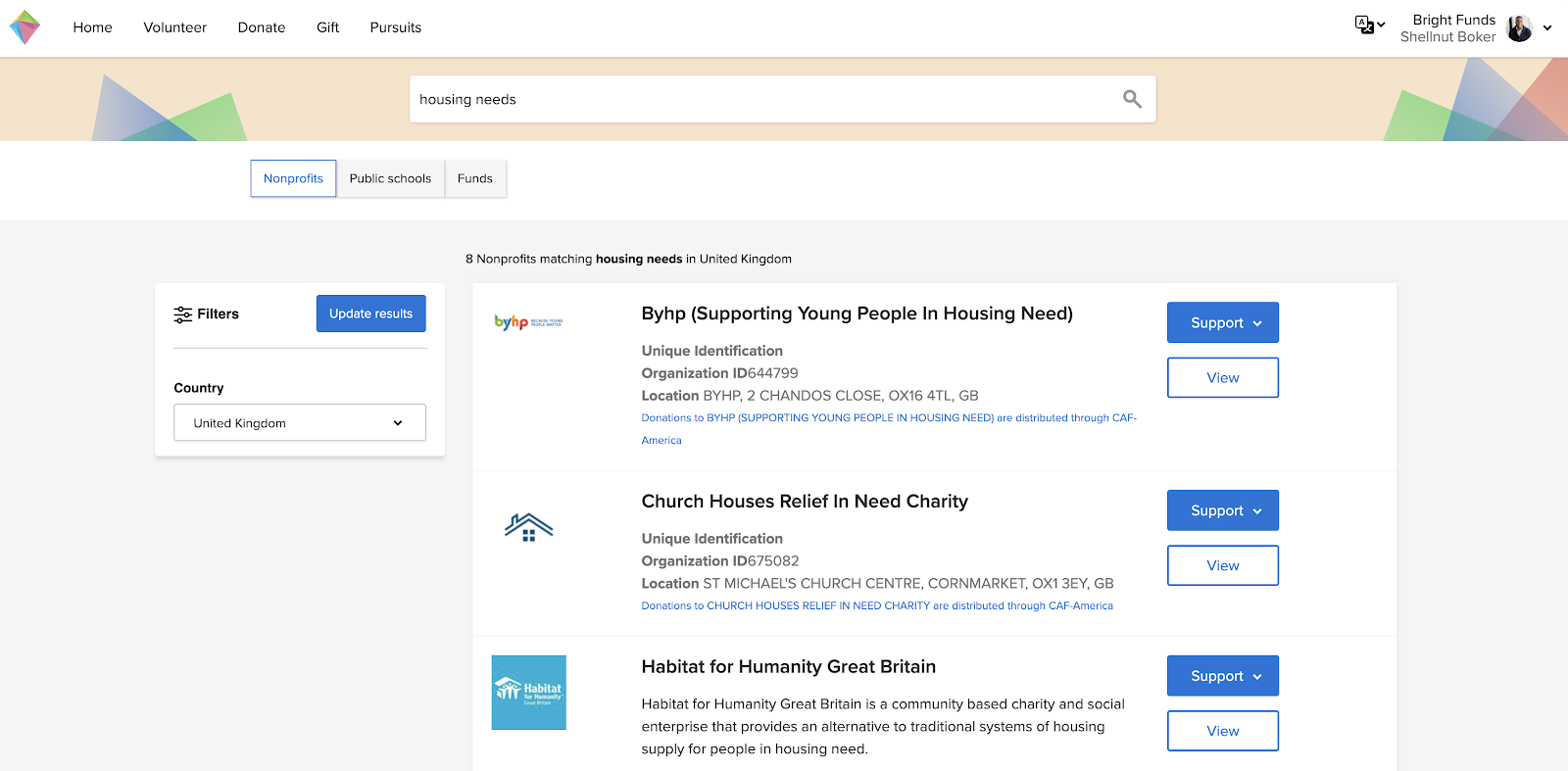This screenshot has width=1568, height=771.
Task: Open Support dropdown for Byhp
Action: (x=1222, y=323)
